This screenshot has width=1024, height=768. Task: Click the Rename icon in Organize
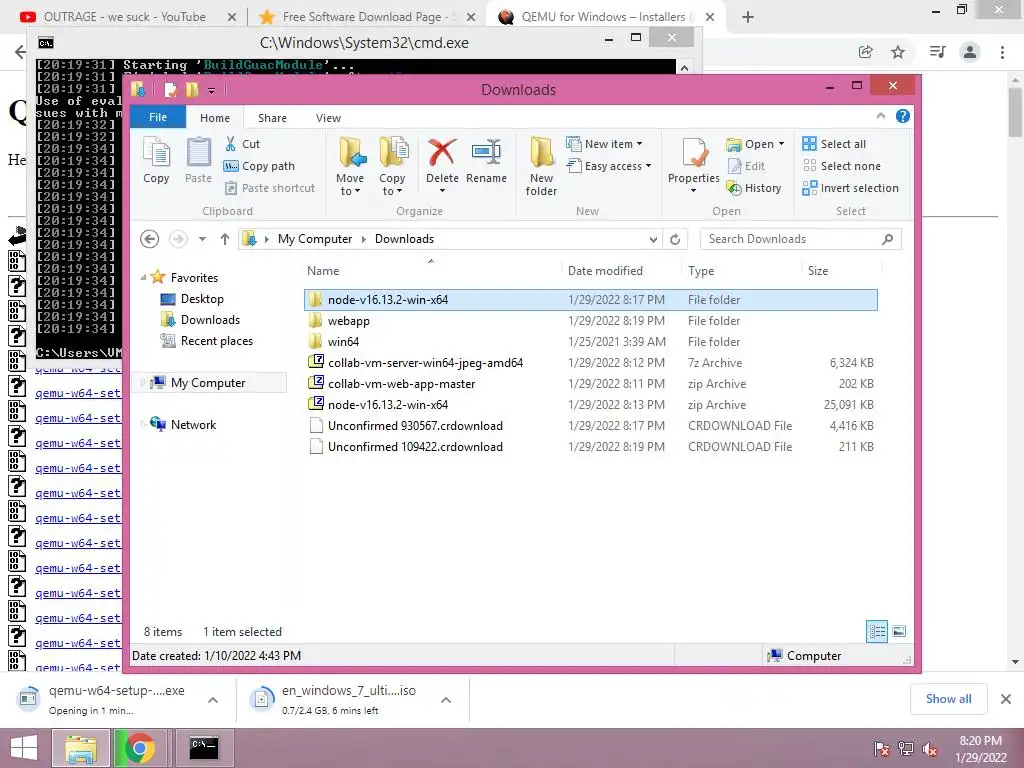(x=487, y=161)
